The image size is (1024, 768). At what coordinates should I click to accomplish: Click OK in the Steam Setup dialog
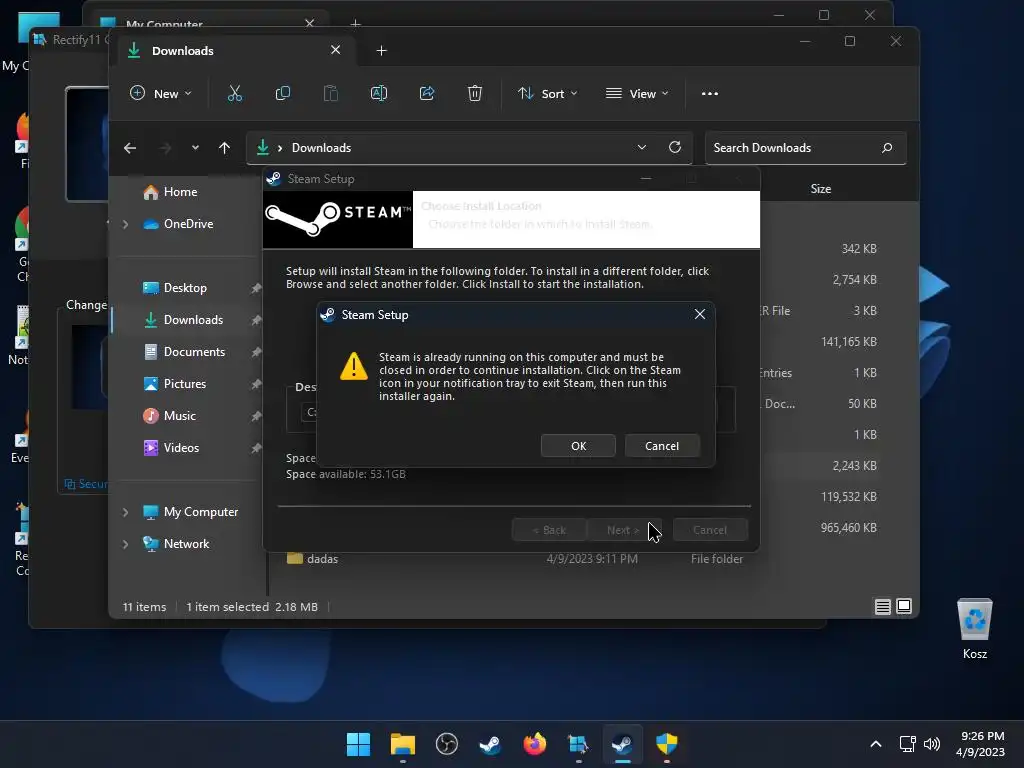(578, 446)
